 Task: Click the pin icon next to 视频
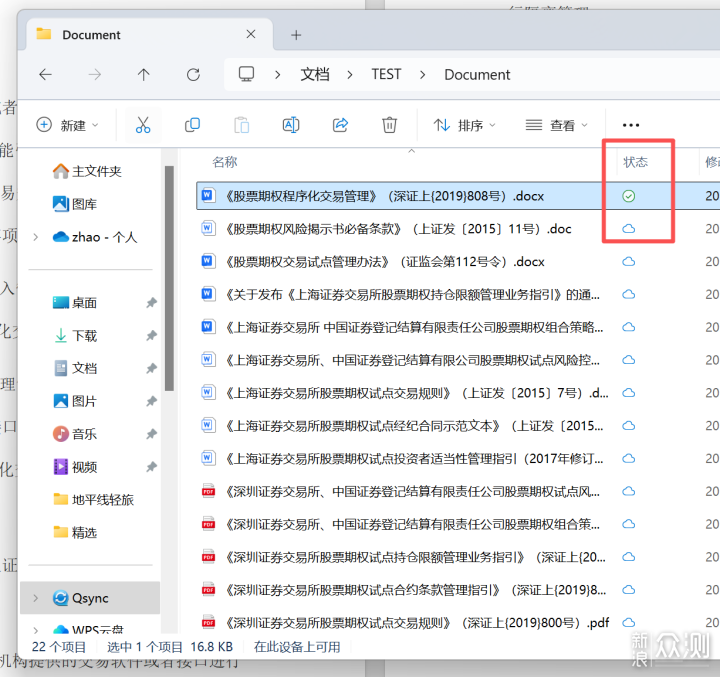pos(152,467)
